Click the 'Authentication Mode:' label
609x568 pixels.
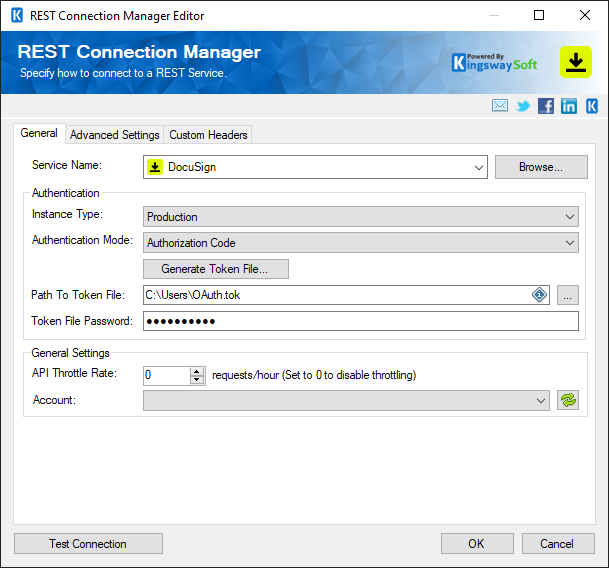pyautogui.click(x=82, y=240)
